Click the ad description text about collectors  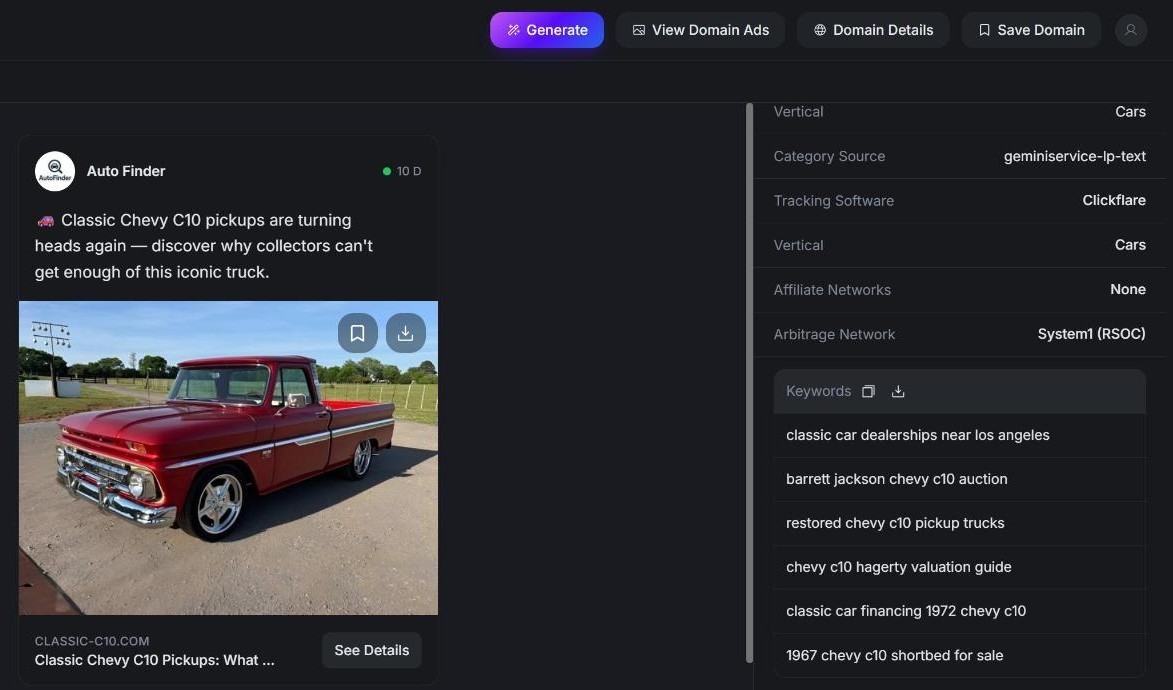click(x=203, y=246)
